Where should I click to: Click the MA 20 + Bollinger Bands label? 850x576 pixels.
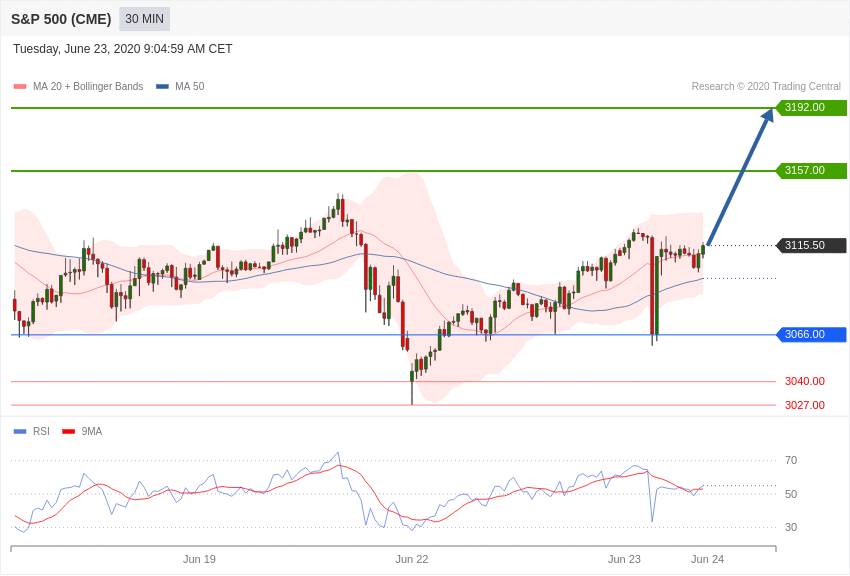point(88,86)
